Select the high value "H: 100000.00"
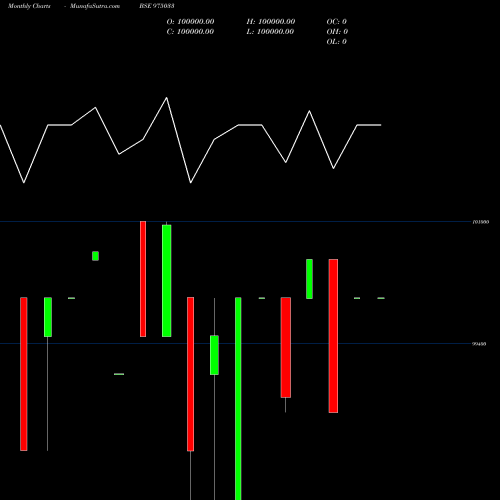Image resolution: width=500 pixels, height=500 pixels. [x=271, y=22]
